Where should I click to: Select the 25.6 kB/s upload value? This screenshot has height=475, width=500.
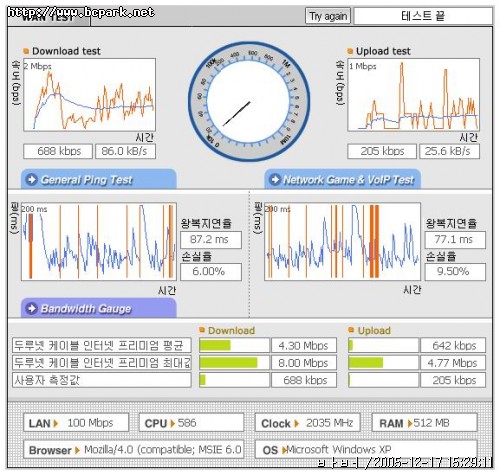point(449,151)
